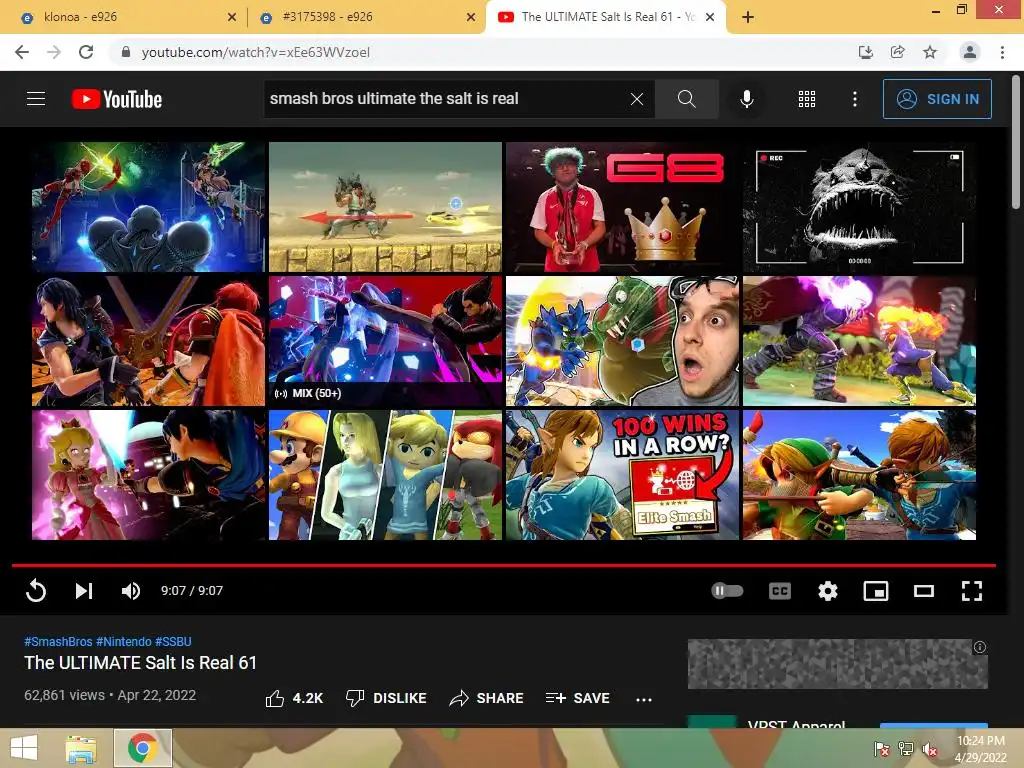
Task: Open the King K. Rool surprised face video
Action: tap(622, 341)
